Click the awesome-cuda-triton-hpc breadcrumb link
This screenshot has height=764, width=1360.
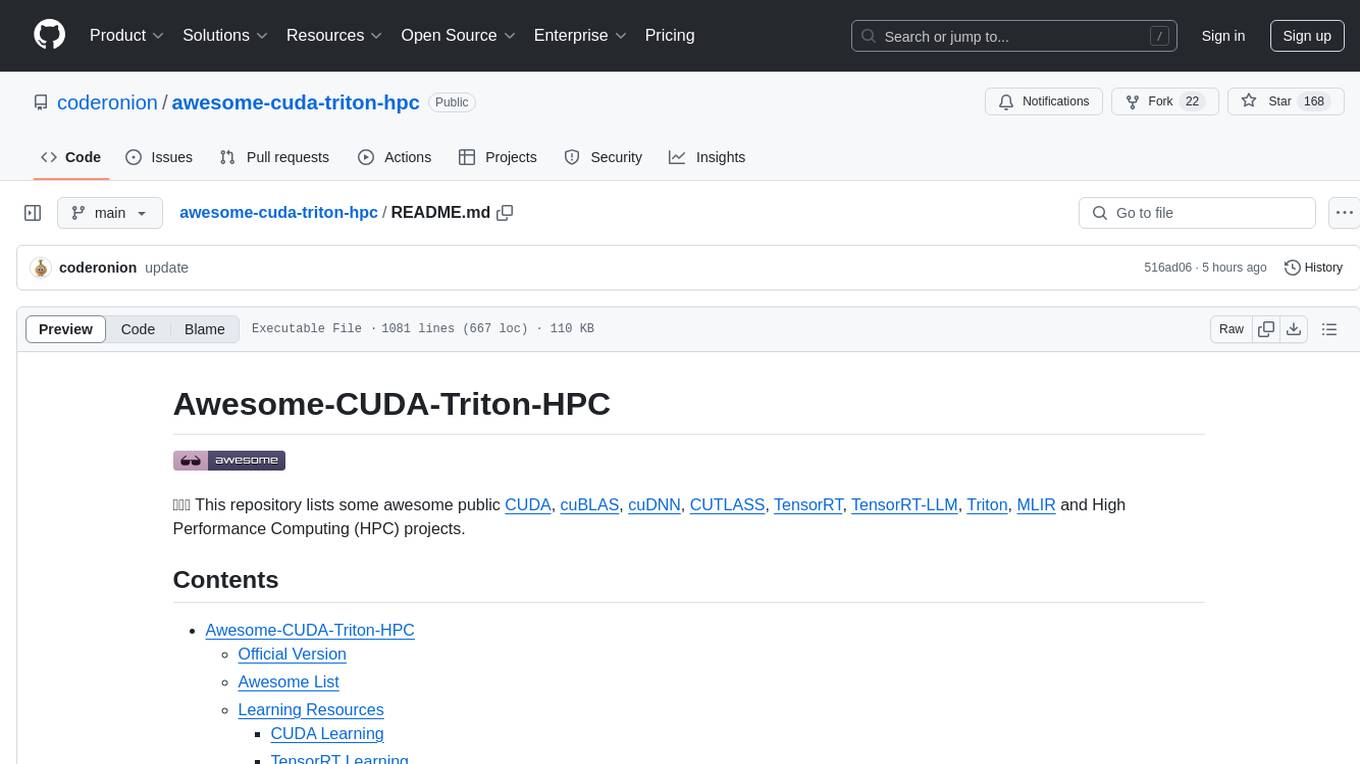coord(278,212)
